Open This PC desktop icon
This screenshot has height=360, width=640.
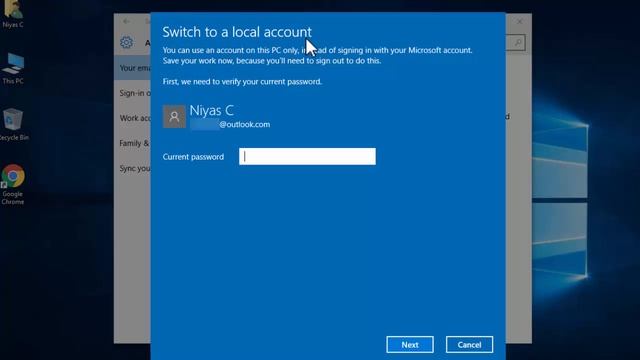coord(13,69)
